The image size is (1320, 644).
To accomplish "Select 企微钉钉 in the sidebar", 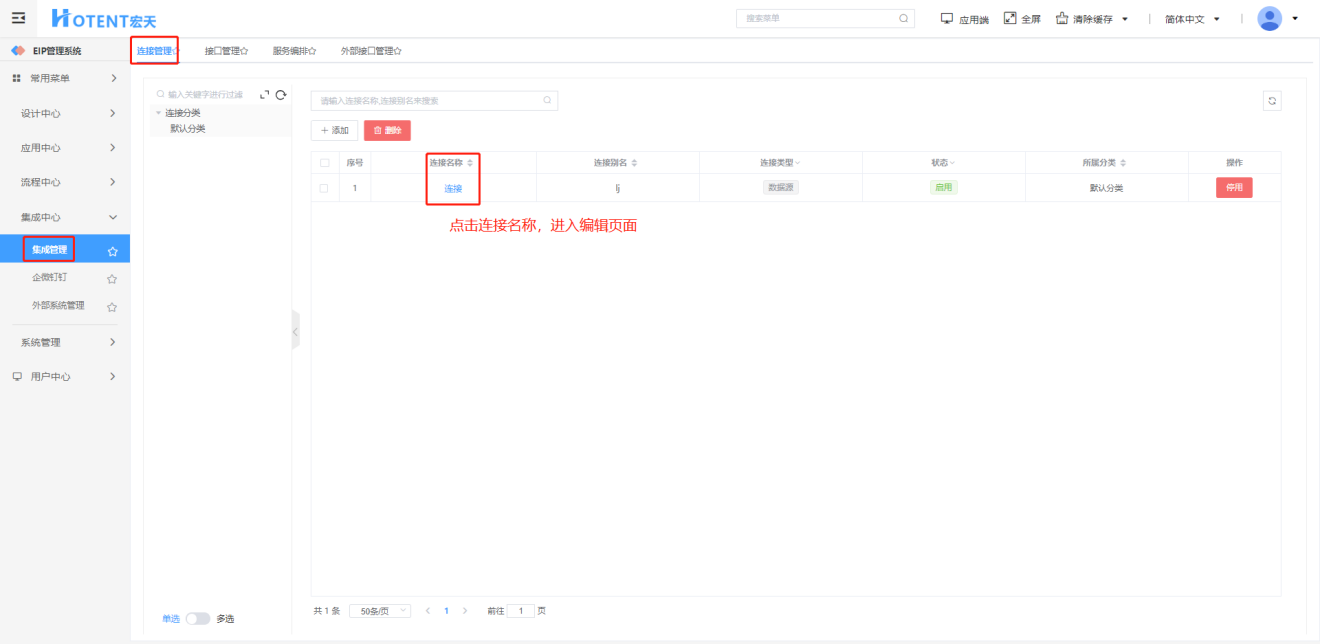I will tap(49, 278).
